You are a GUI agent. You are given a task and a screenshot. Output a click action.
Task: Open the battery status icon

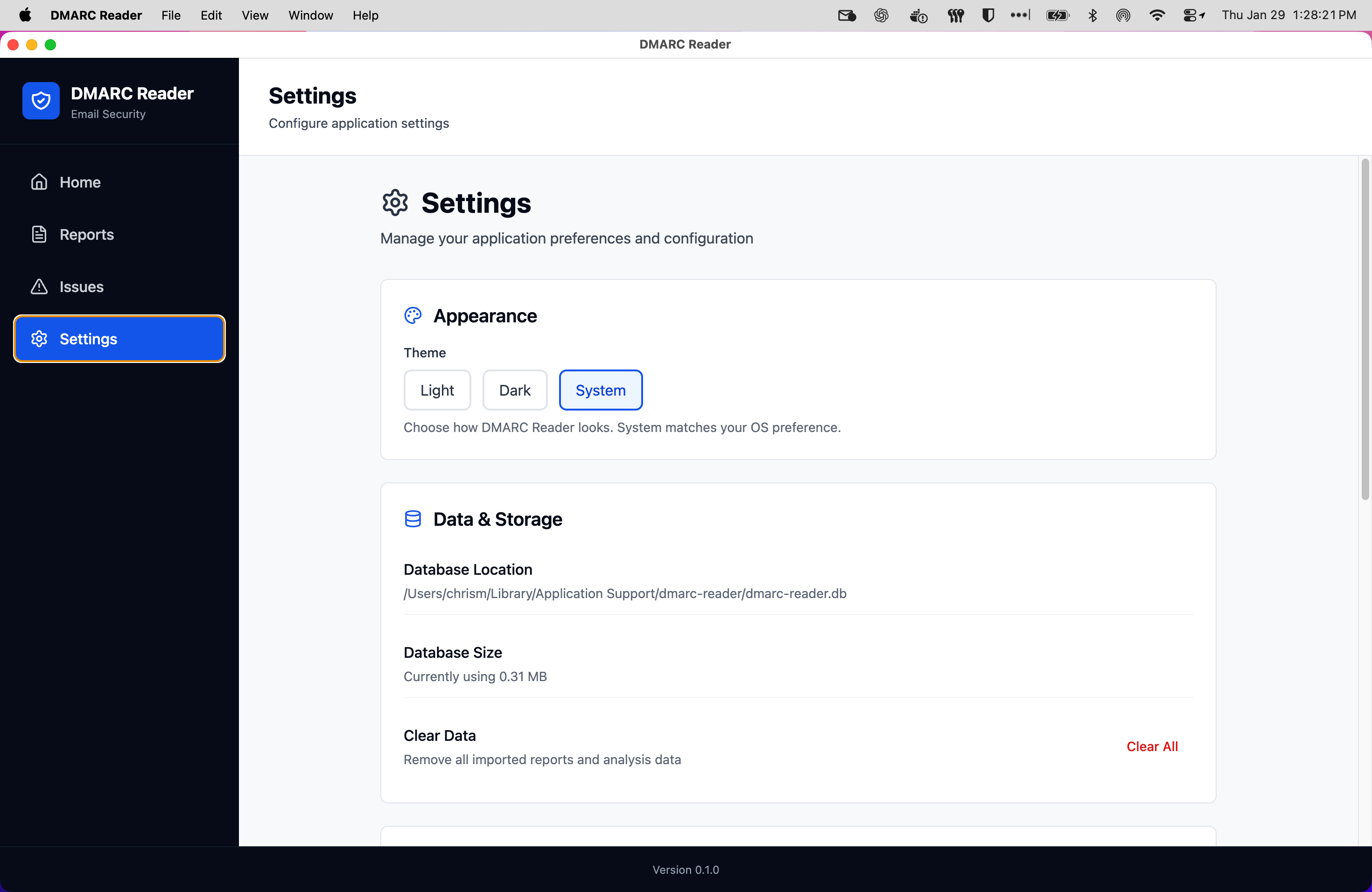[x=1057, y=15]
